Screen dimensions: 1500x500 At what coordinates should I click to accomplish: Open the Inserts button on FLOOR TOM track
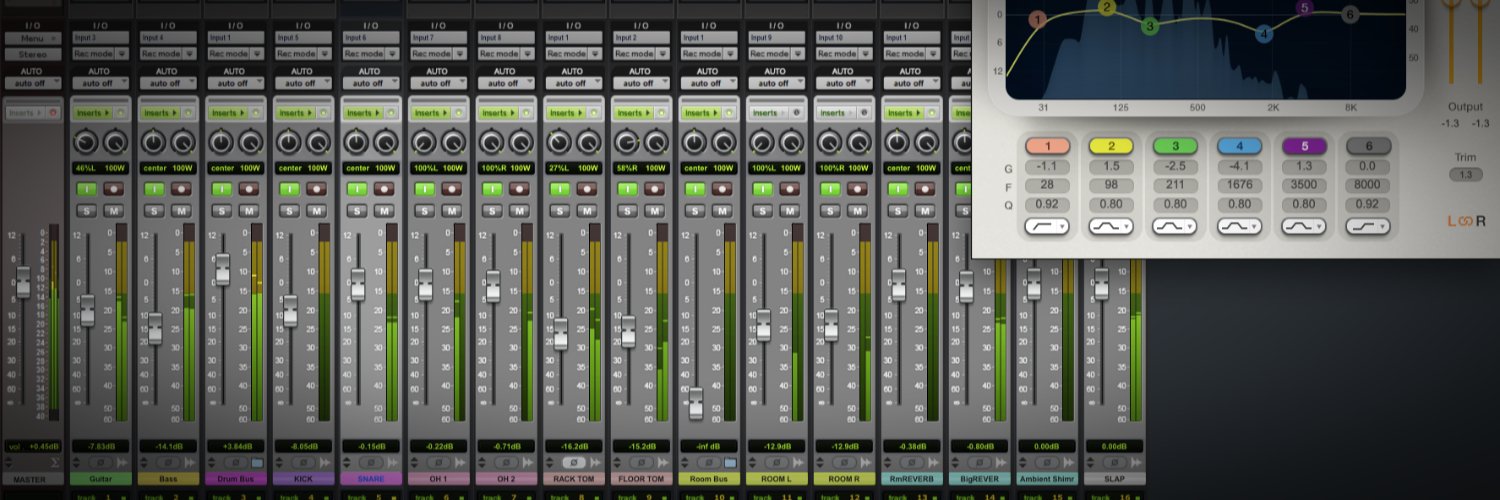coord(636,113)
